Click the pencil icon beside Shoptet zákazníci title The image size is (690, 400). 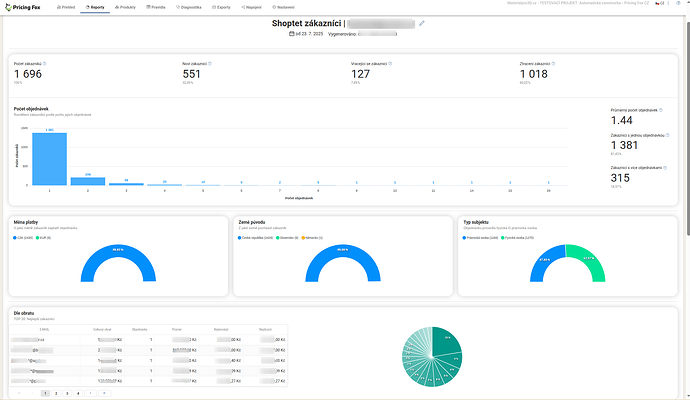(422, 22)
